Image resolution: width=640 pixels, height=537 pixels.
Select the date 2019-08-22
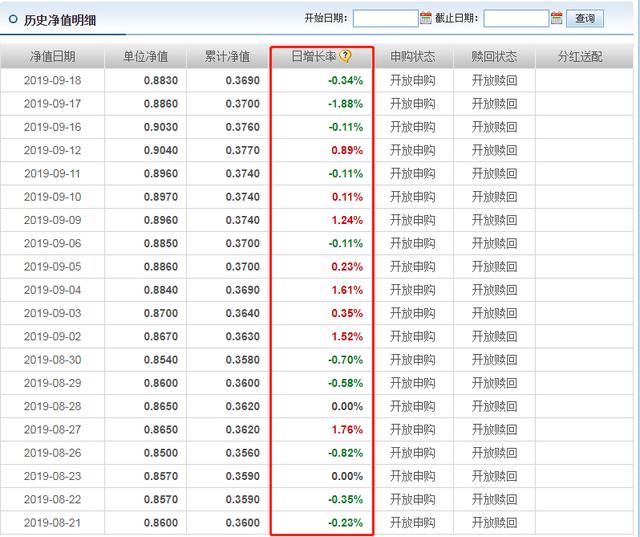point(53,499)
